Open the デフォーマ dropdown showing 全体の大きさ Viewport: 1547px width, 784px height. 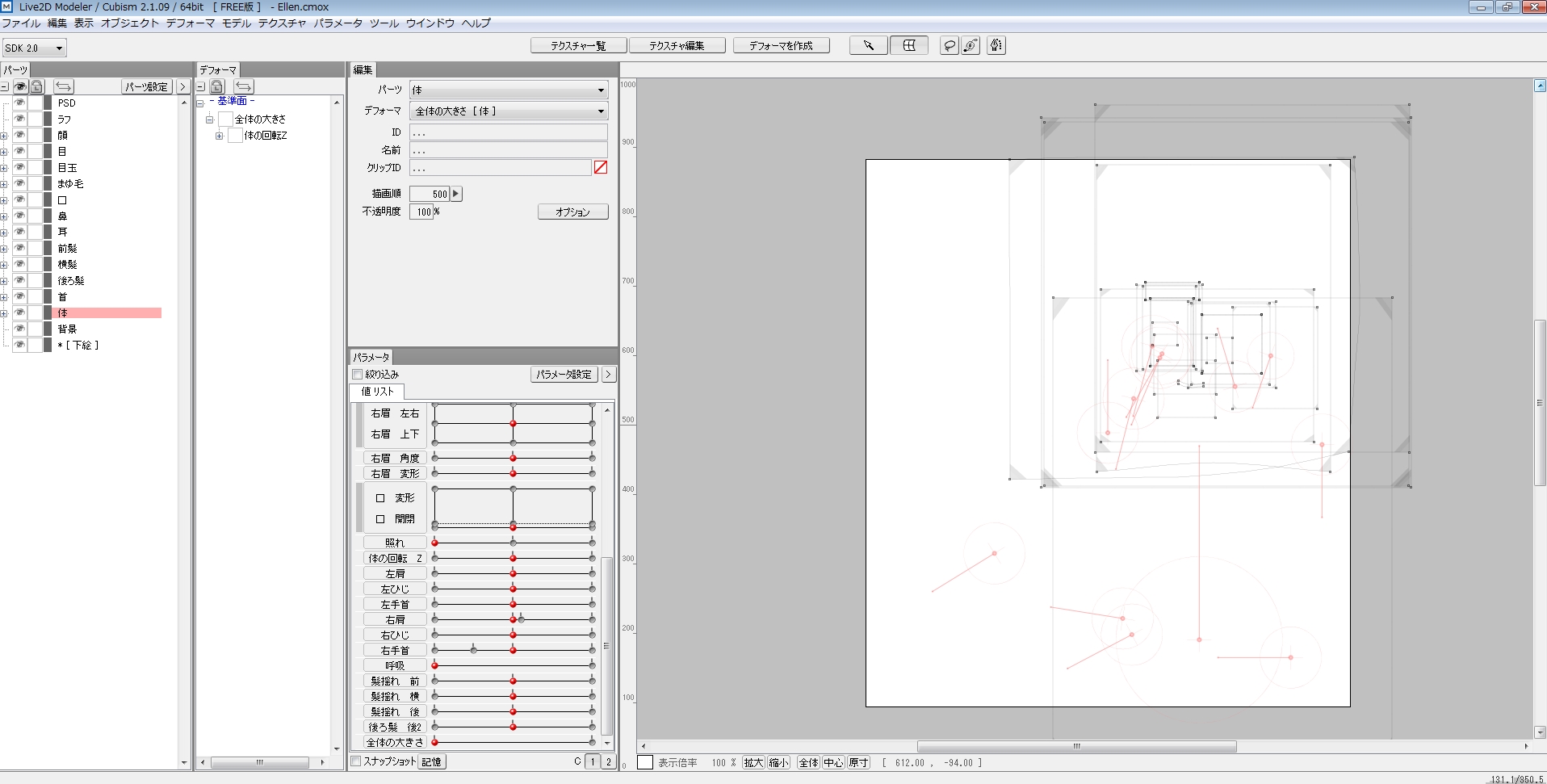point(509,111)
